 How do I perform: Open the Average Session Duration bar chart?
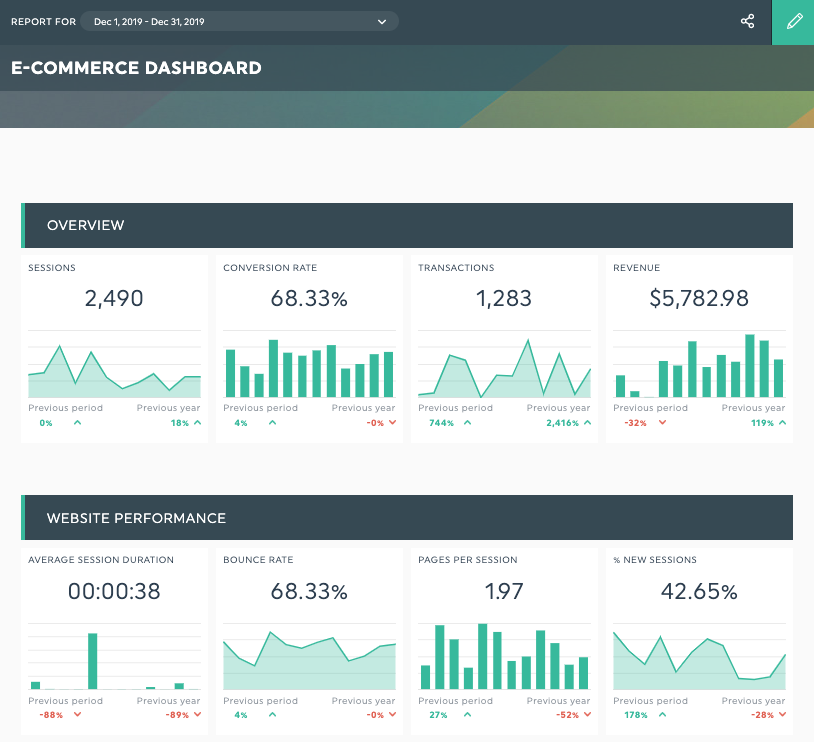pos(114,657)
